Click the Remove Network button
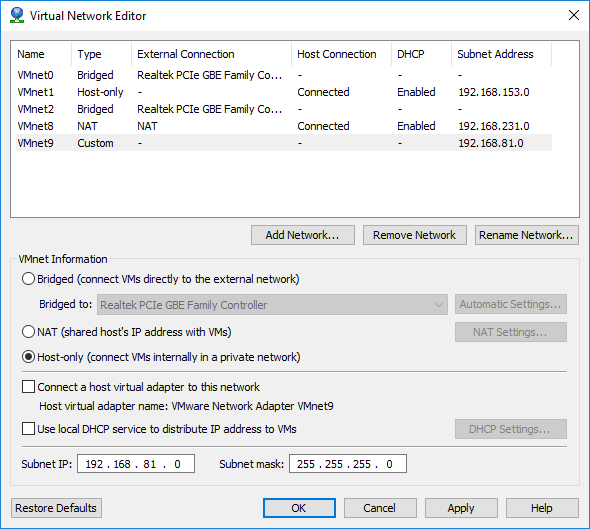Viewport: 590px width, 529px height. [x=415, y=235]
